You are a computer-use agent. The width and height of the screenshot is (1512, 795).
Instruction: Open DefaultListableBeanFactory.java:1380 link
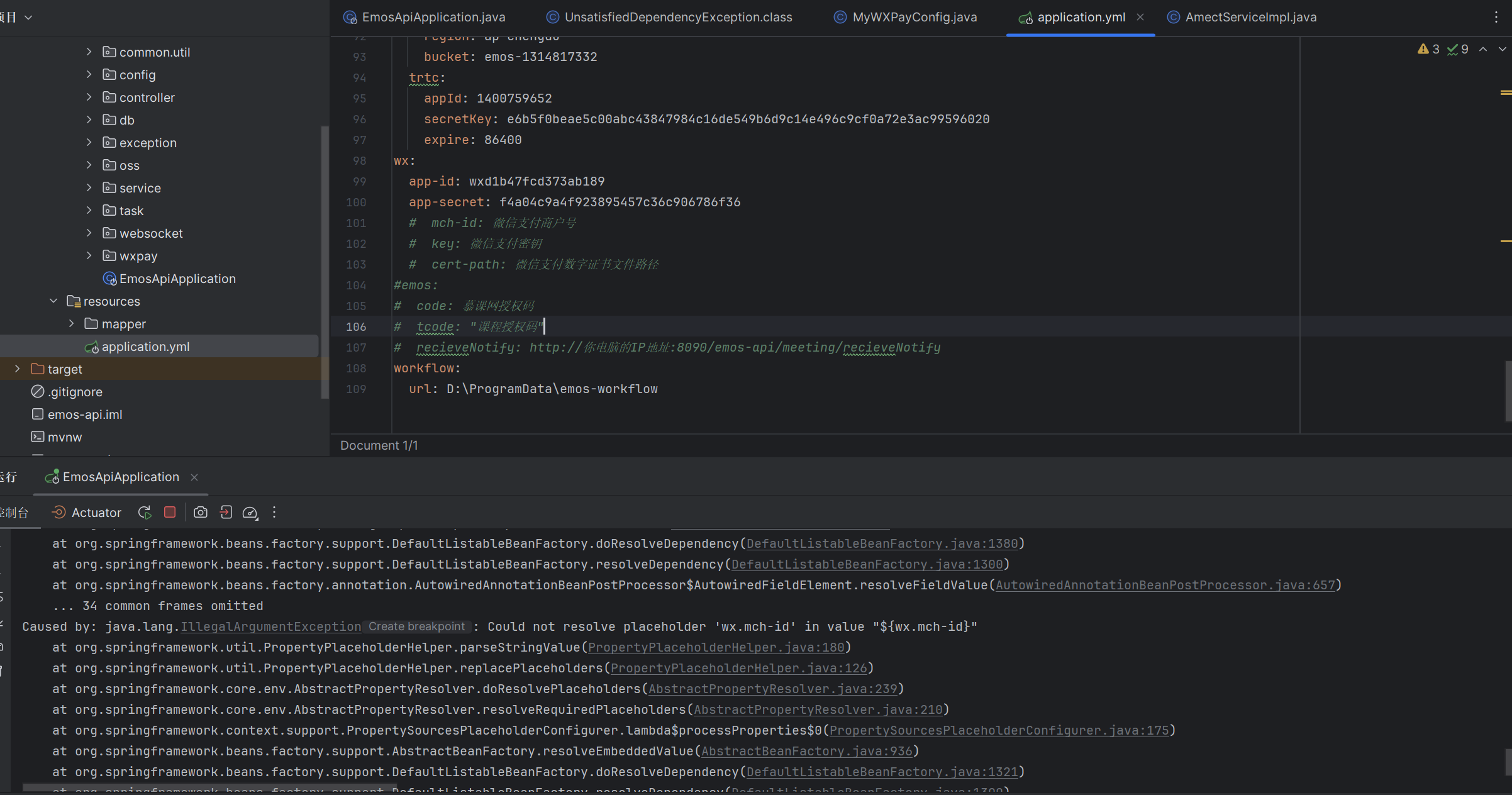[882, 543]
